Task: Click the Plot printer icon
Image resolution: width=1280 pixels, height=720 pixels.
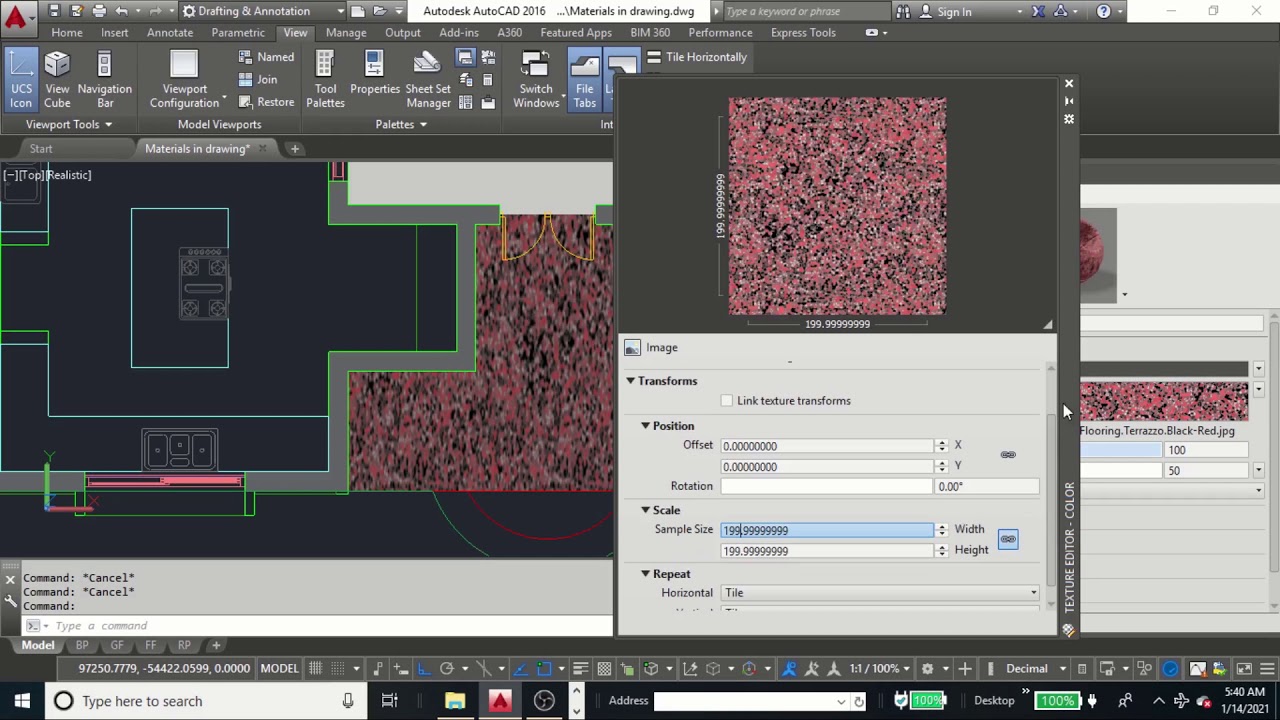Action: click(x=99, y=11)
